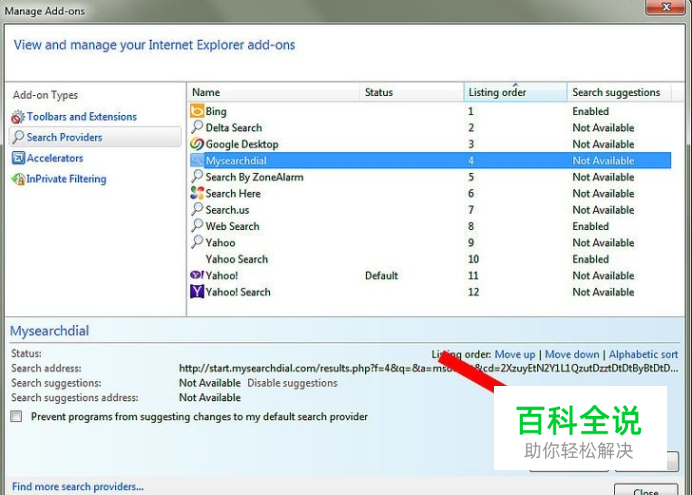The width and height of the screenshot is (692, 495).
Task: Click the Yahoo! purple logo icon
Action: [x=197, y=275]
